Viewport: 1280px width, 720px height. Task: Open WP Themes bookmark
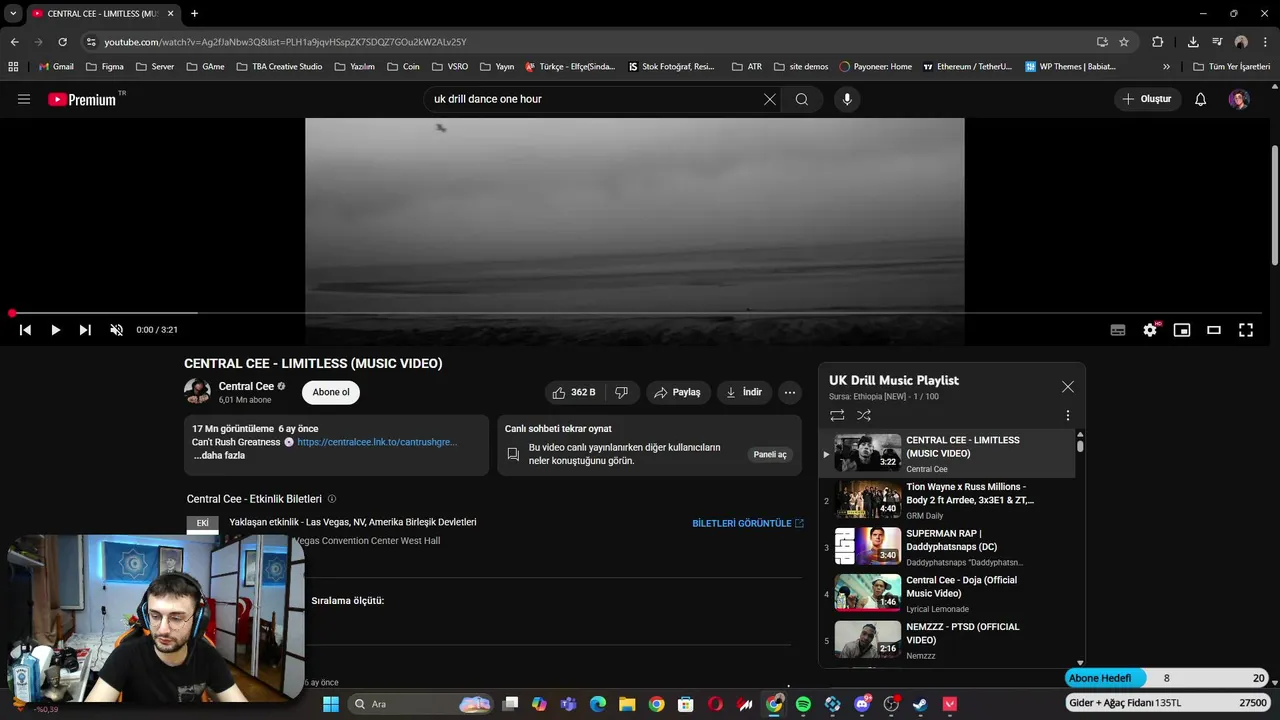[1070, 67]
